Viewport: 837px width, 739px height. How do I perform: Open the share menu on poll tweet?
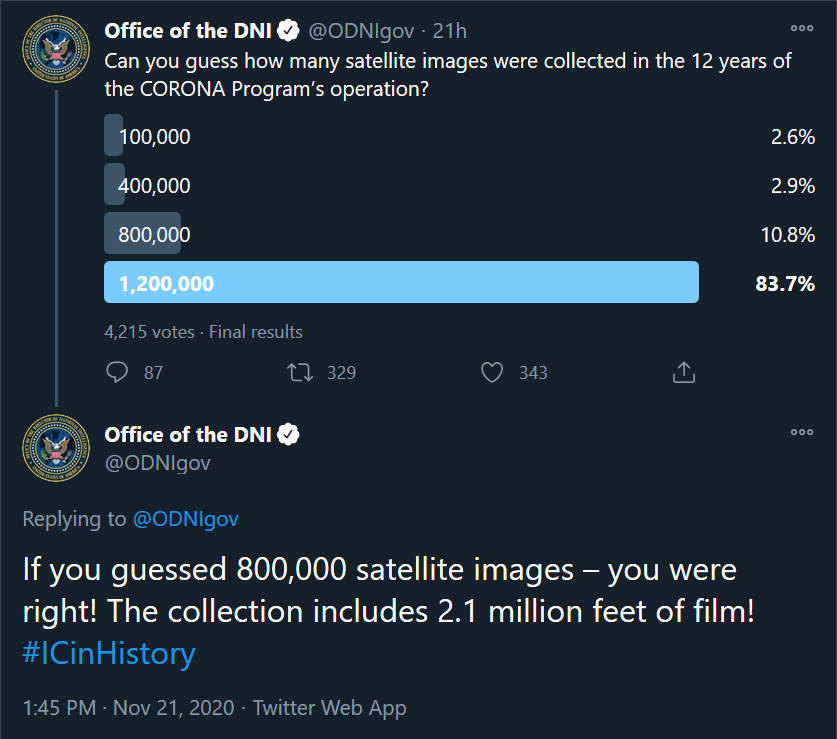coord(684,373)
